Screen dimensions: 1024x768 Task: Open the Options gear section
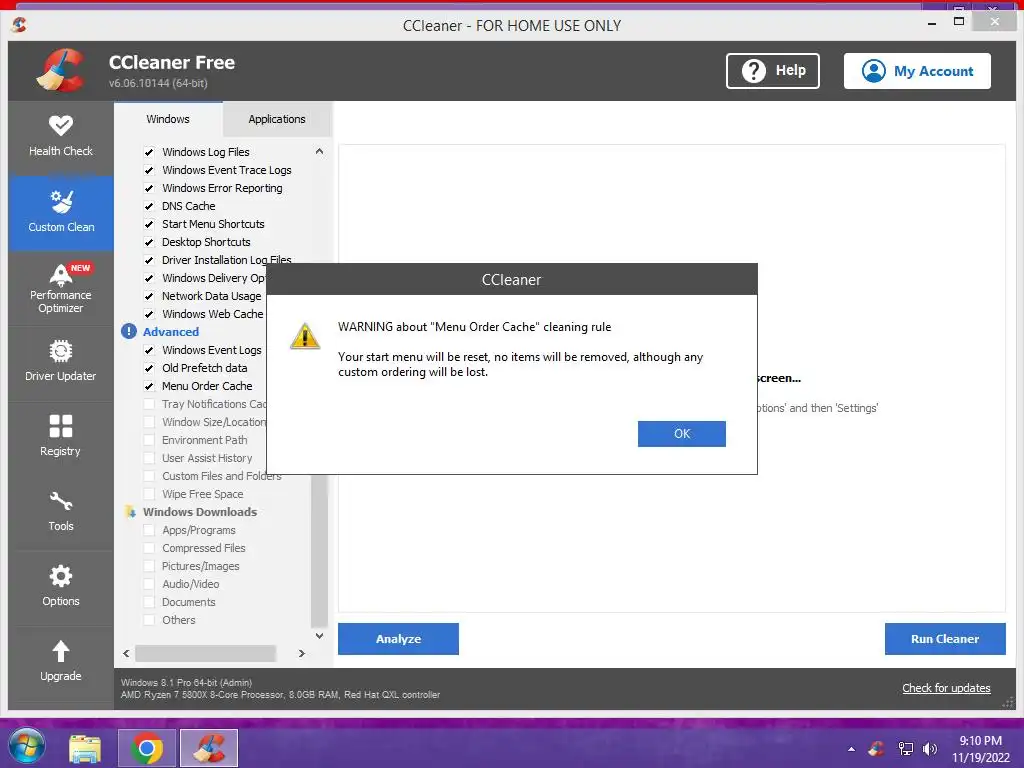[61, 586]
